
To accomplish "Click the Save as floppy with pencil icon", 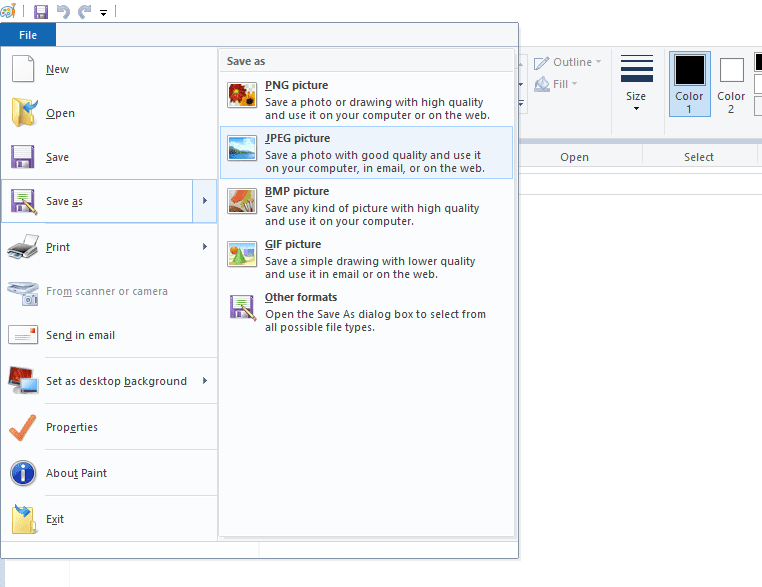I will point(23,201).
